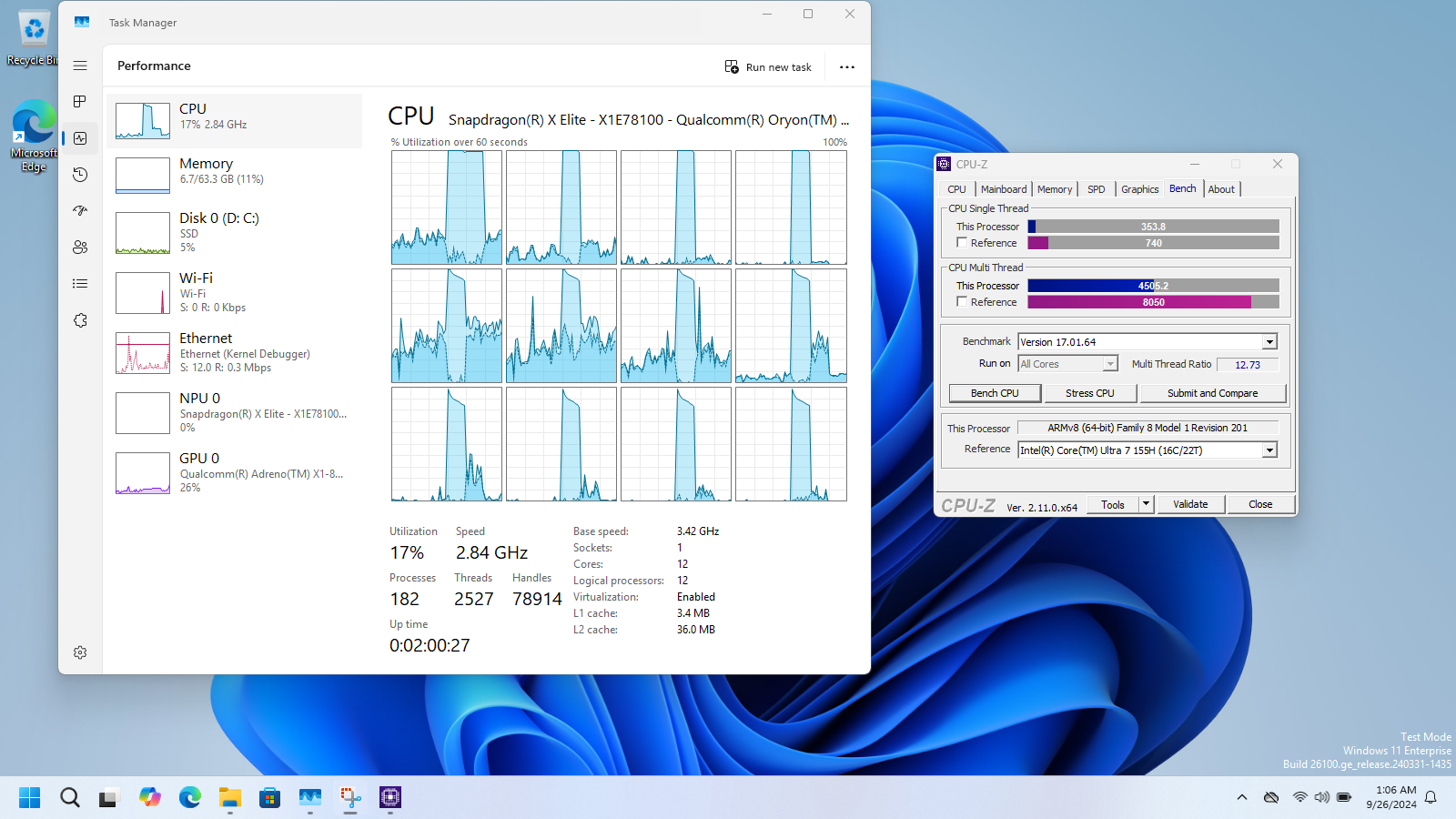Open Users page icon in sidebar
Image resolution: width=1456 pixels, height=819 pixels.
coord(80,248)
